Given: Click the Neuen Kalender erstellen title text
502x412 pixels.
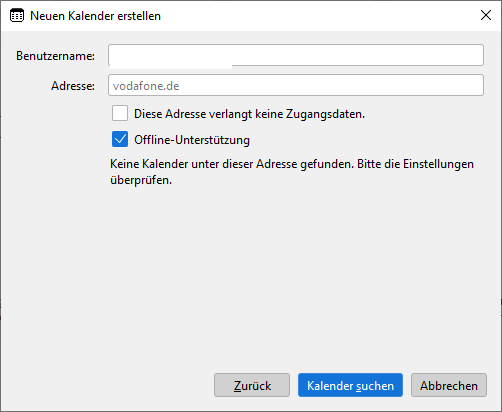Looking at the screenshot, I should coord(95,16).
